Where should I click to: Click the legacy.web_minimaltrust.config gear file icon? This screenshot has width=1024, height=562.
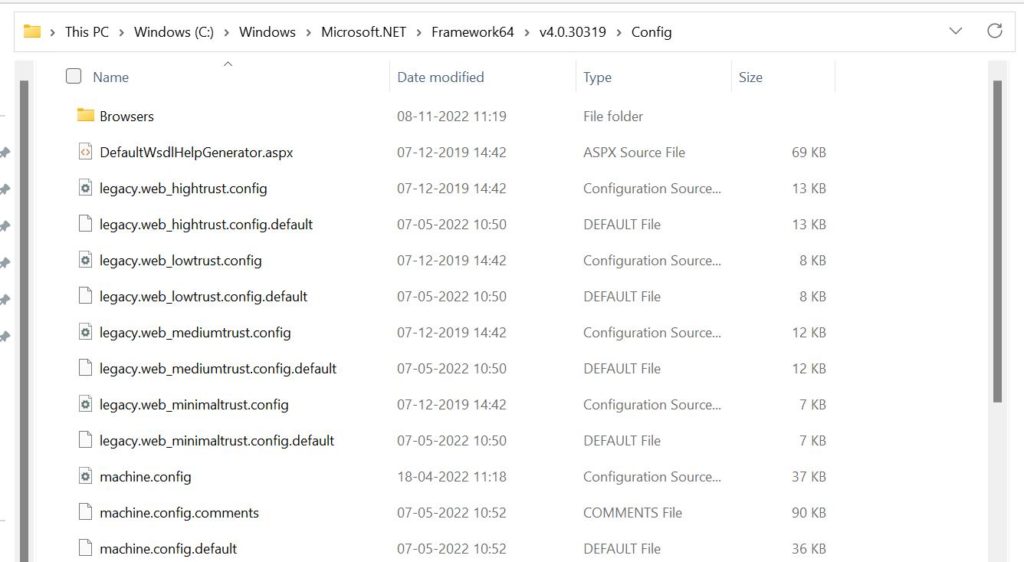click(x=85, y=405)
